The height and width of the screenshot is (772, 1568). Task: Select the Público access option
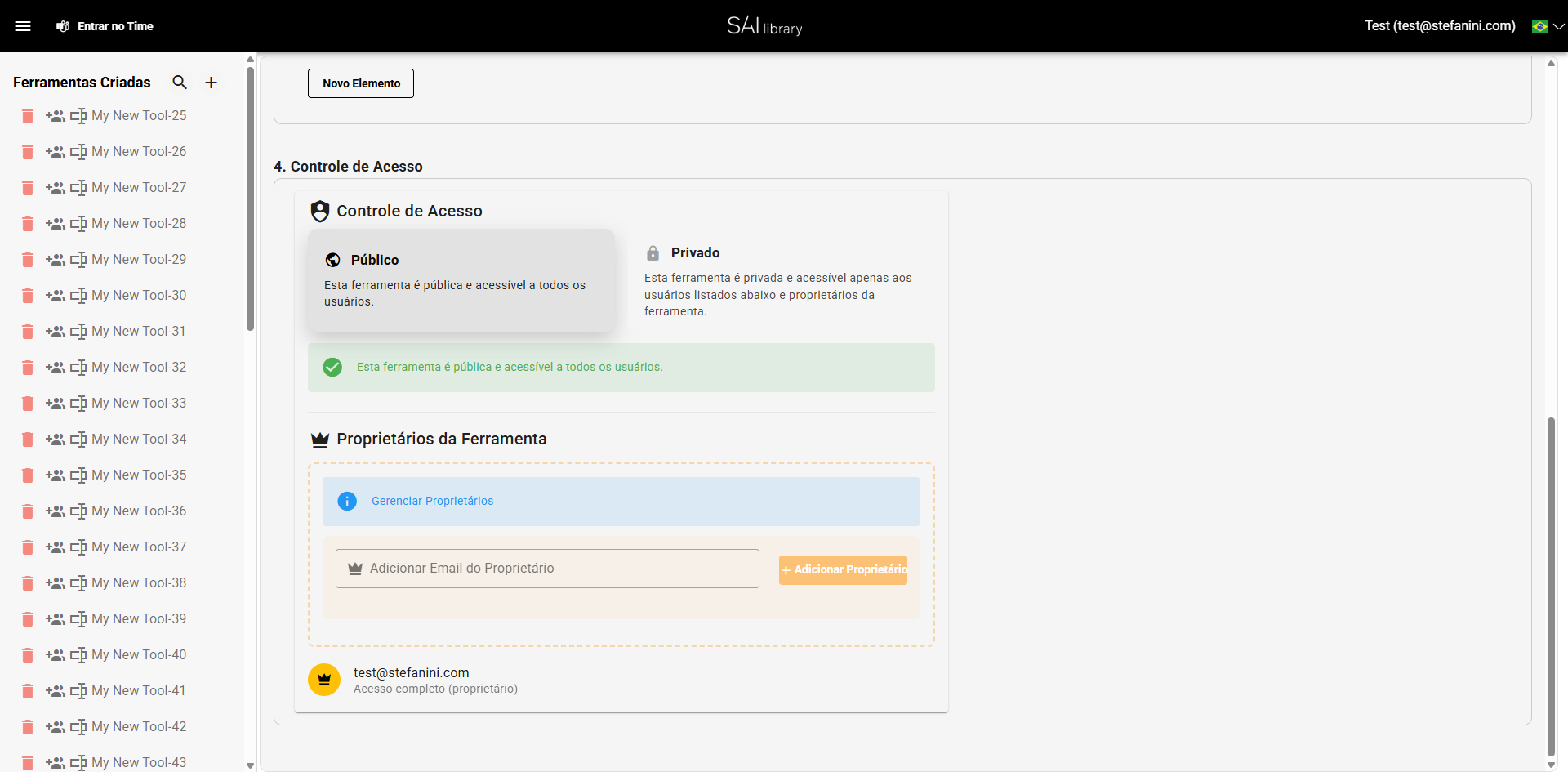tap(461, 280)
